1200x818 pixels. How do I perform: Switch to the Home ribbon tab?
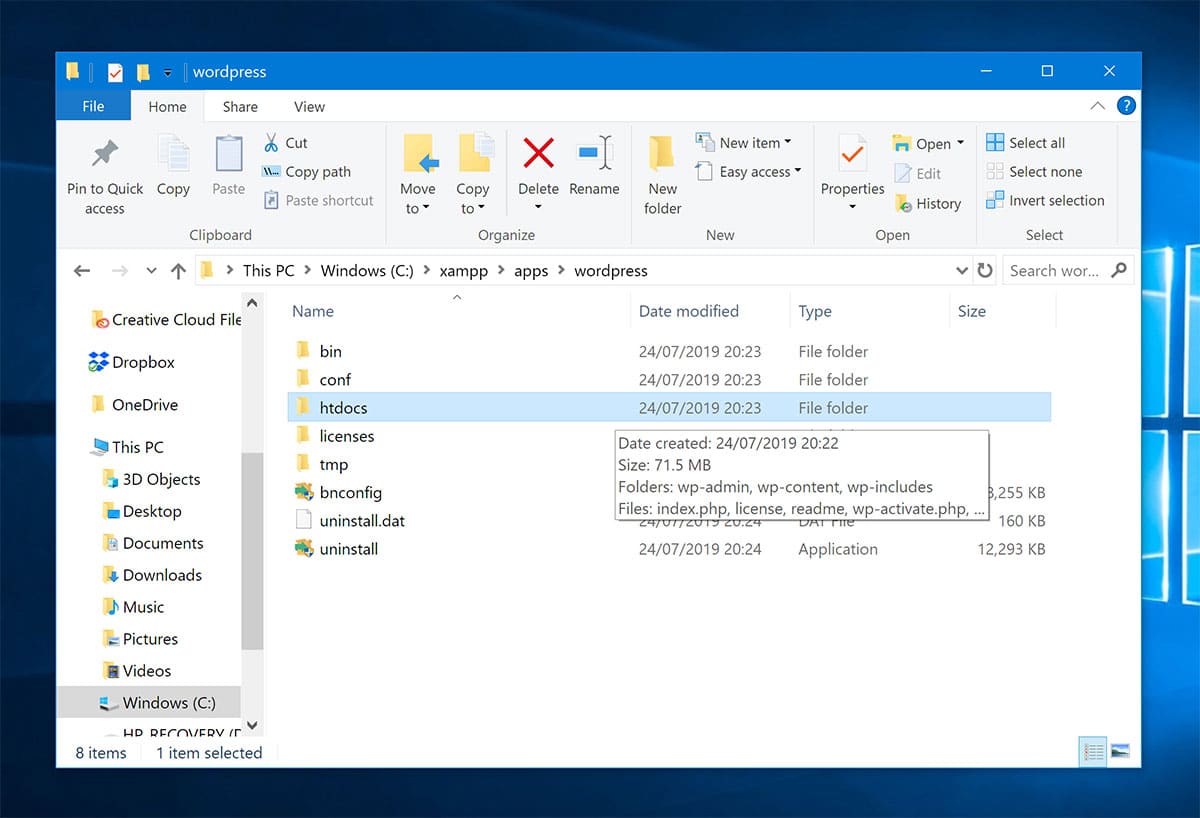pyautogui.click(x=167, y=106)
